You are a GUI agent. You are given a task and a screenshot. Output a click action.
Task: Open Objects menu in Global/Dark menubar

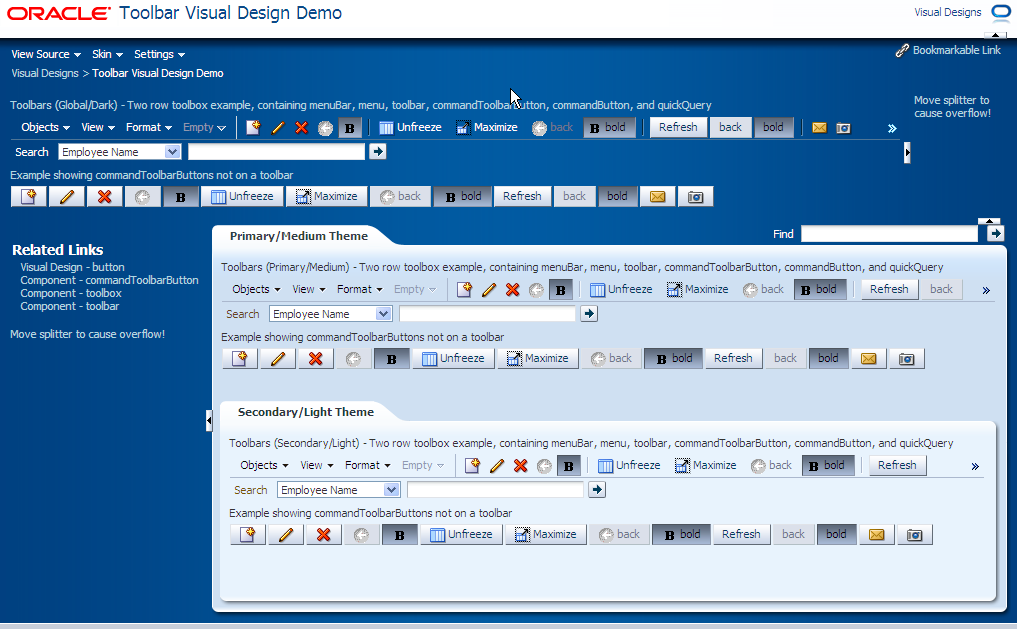pos(45,128)
